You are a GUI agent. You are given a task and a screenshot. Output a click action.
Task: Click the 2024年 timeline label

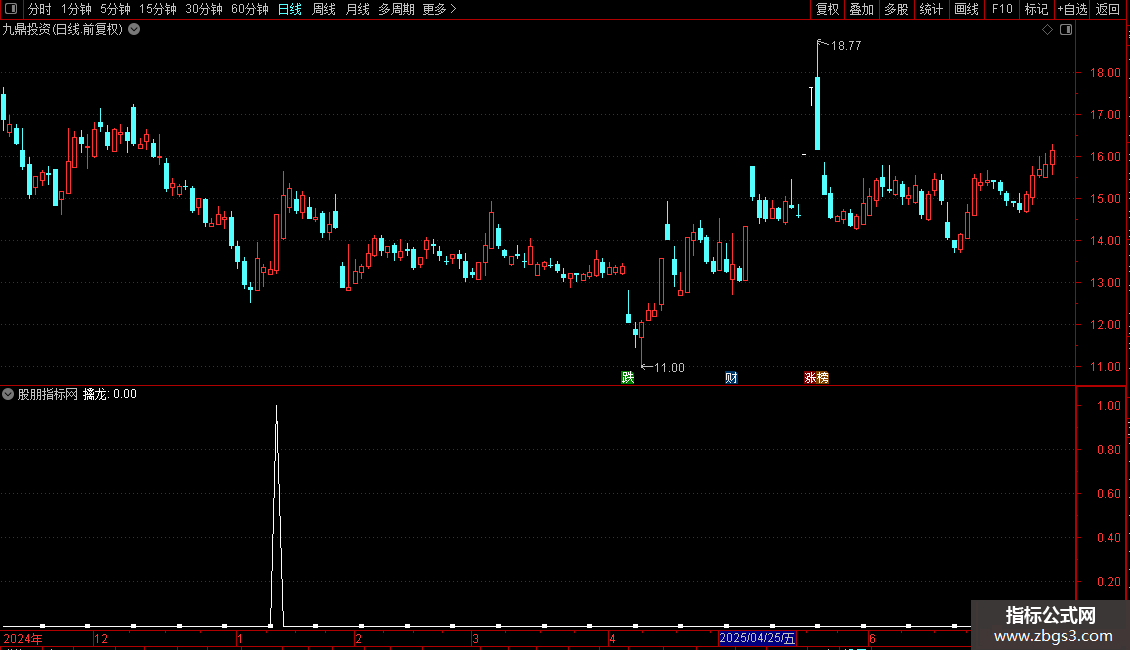(23, 638)
